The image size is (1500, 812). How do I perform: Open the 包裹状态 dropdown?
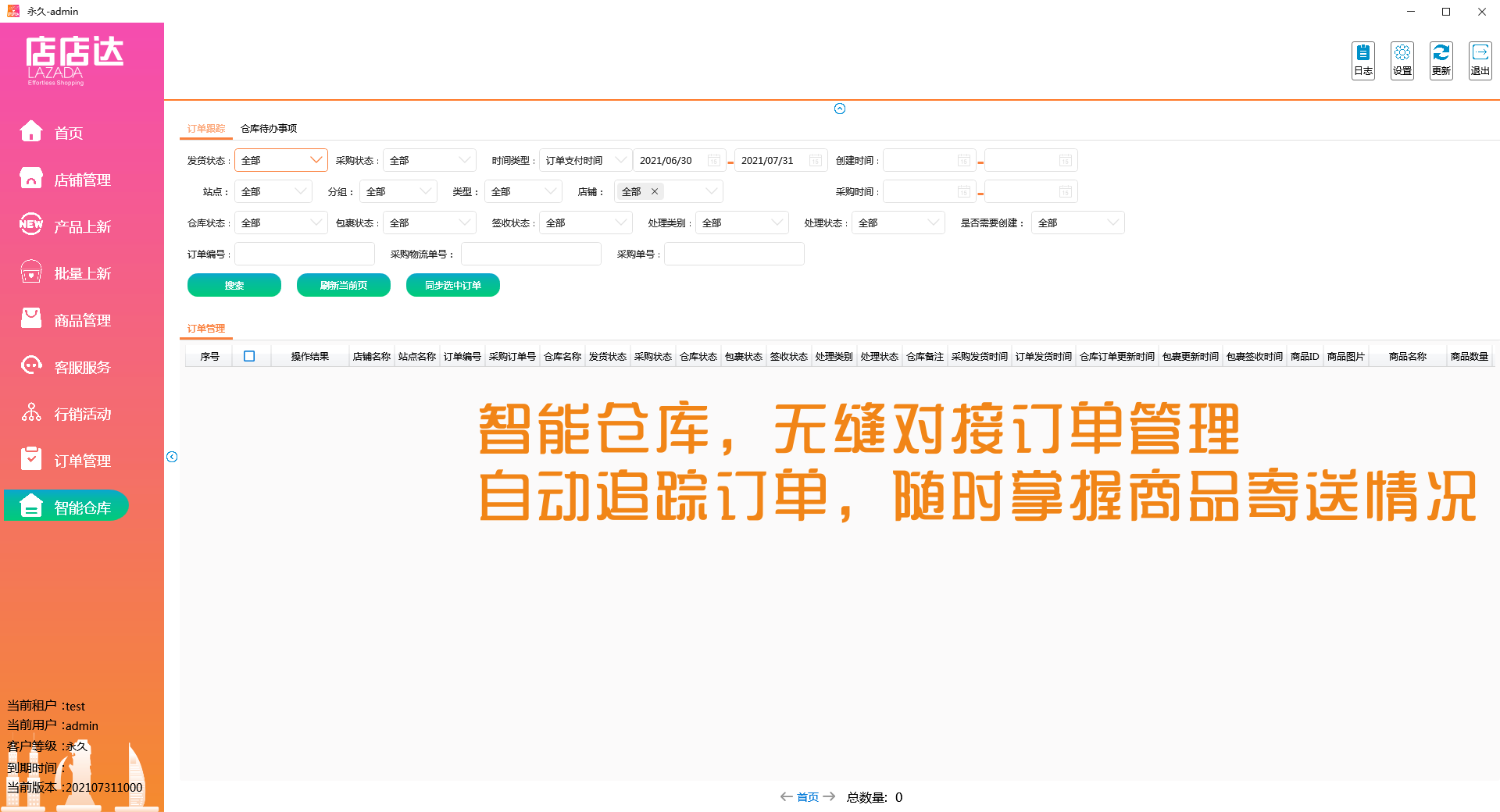(x=430, y=223)
